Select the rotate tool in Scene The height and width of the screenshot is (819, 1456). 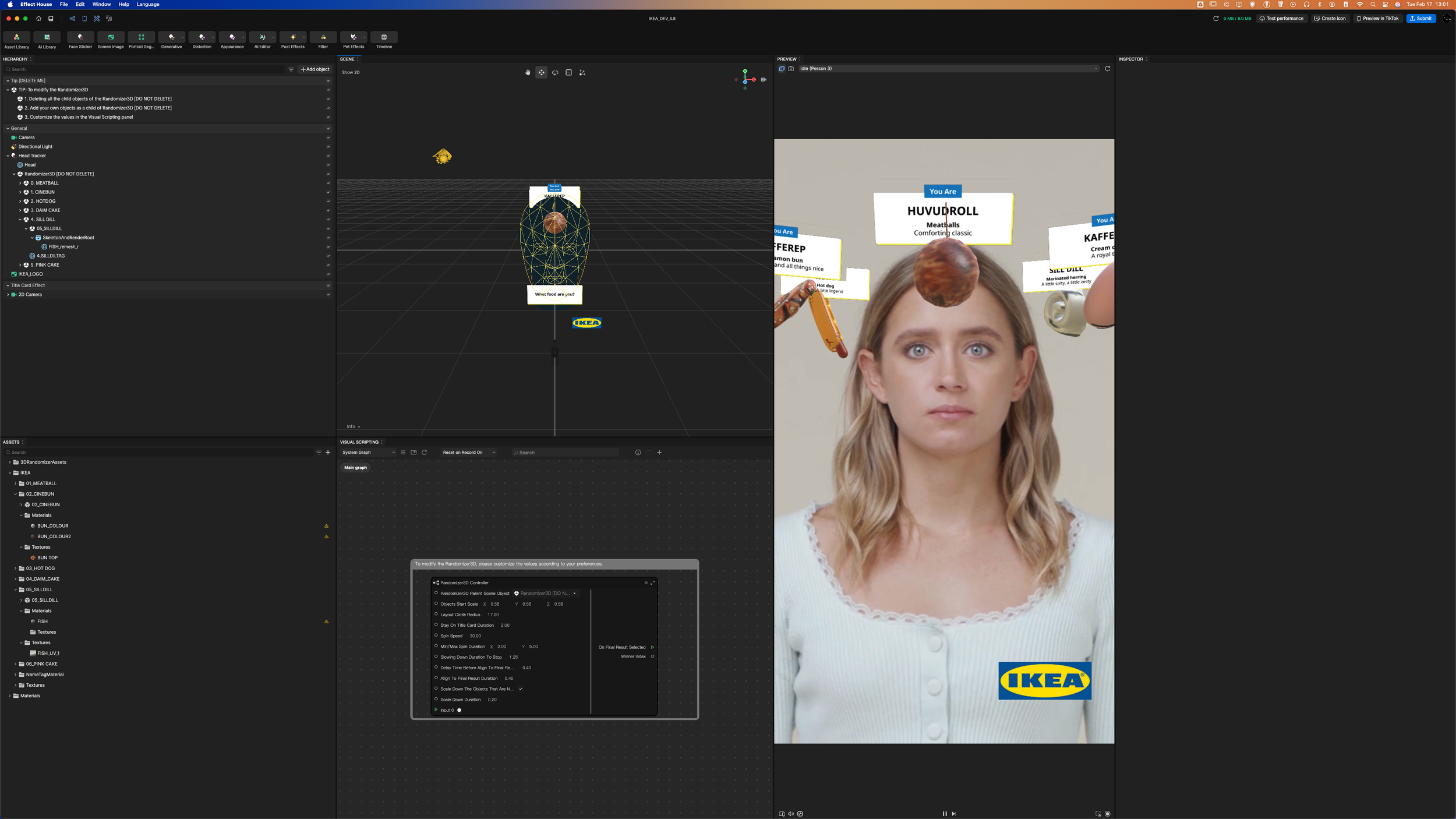(x=555, y=73)
